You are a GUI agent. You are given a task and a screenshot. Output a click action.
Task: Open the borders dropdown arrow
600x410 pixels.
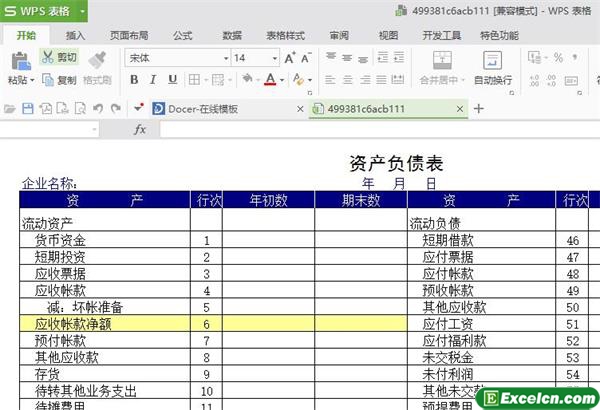(205, 80)
